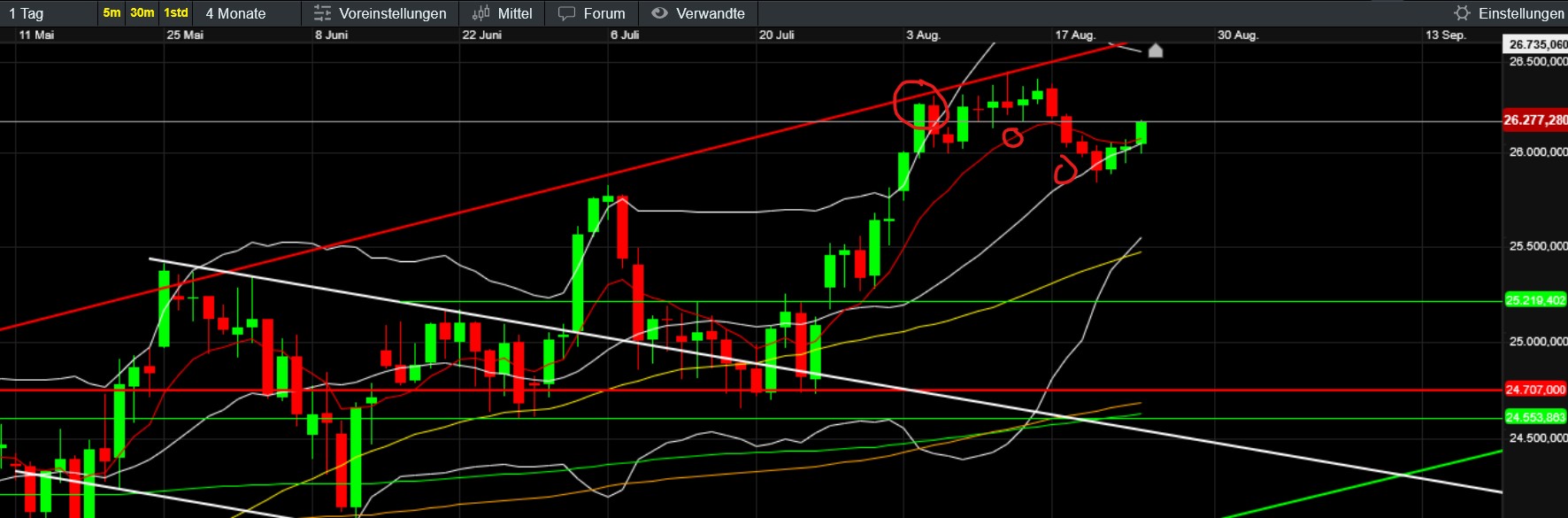Select the red level label 24.707,000
This screenshot has width=1568, height=518.
click(1535, 390)
